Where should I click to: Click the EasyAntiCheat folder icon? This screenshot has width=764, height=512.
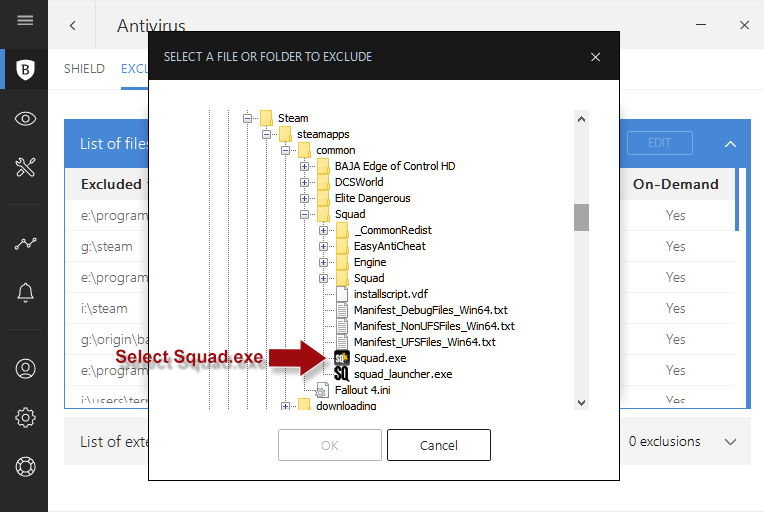click(x=342, y=246)
